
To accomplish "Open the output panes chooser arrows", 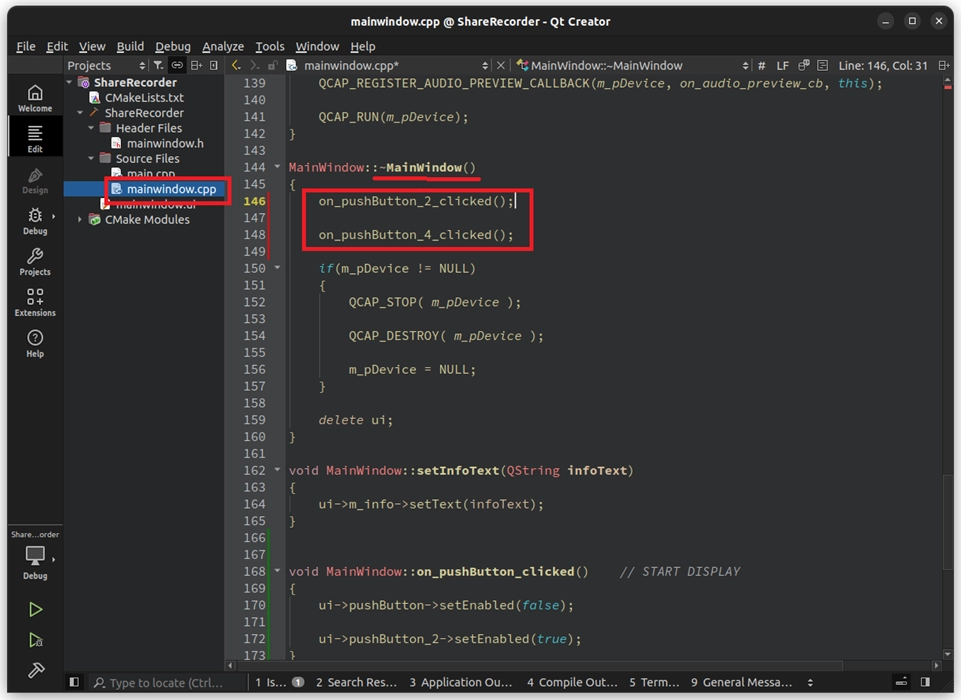I will coord(810,682).
